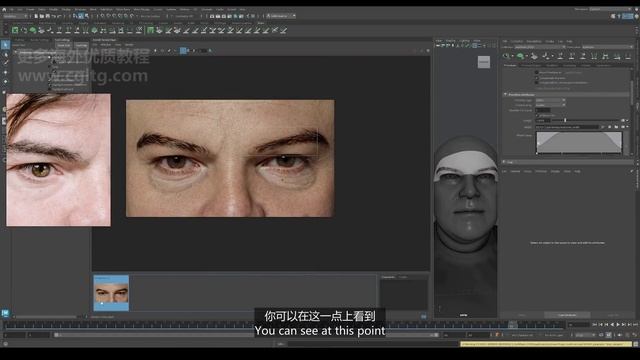Go to end of playback range
This screenshot has width=640, height=360.
point(636,324)
